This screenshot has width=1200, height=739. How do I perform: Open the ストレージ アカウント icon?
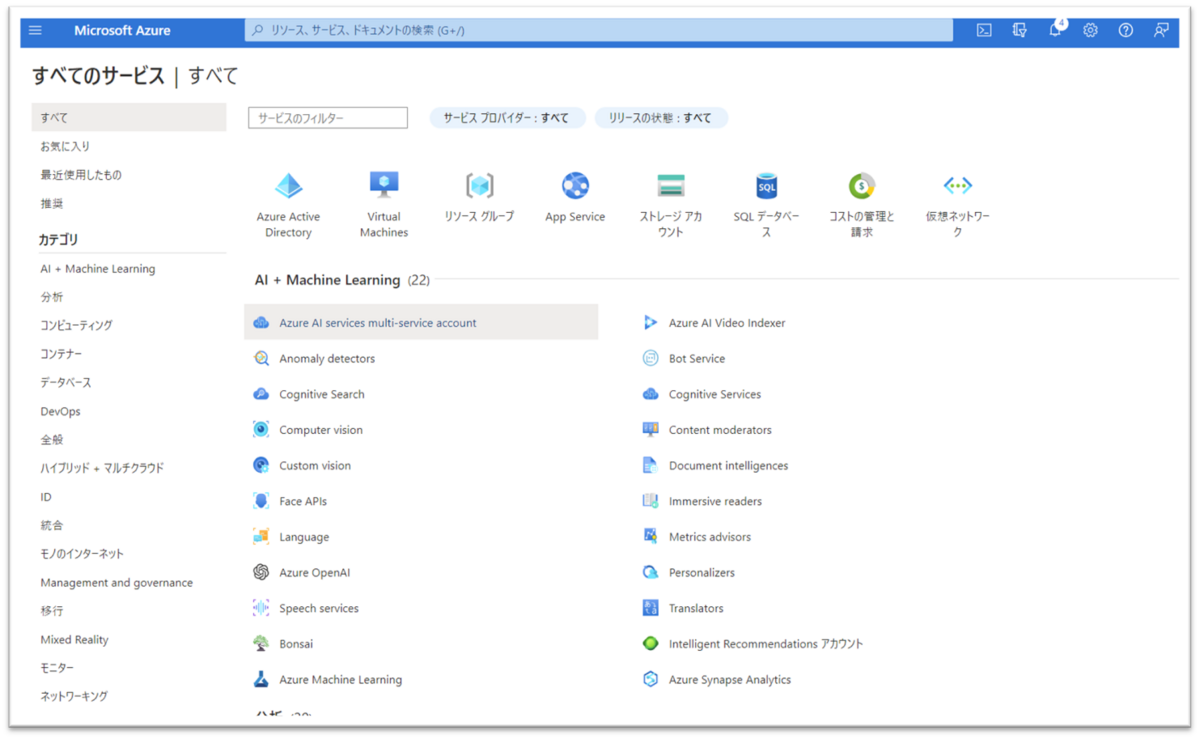(x=671, y=185)
